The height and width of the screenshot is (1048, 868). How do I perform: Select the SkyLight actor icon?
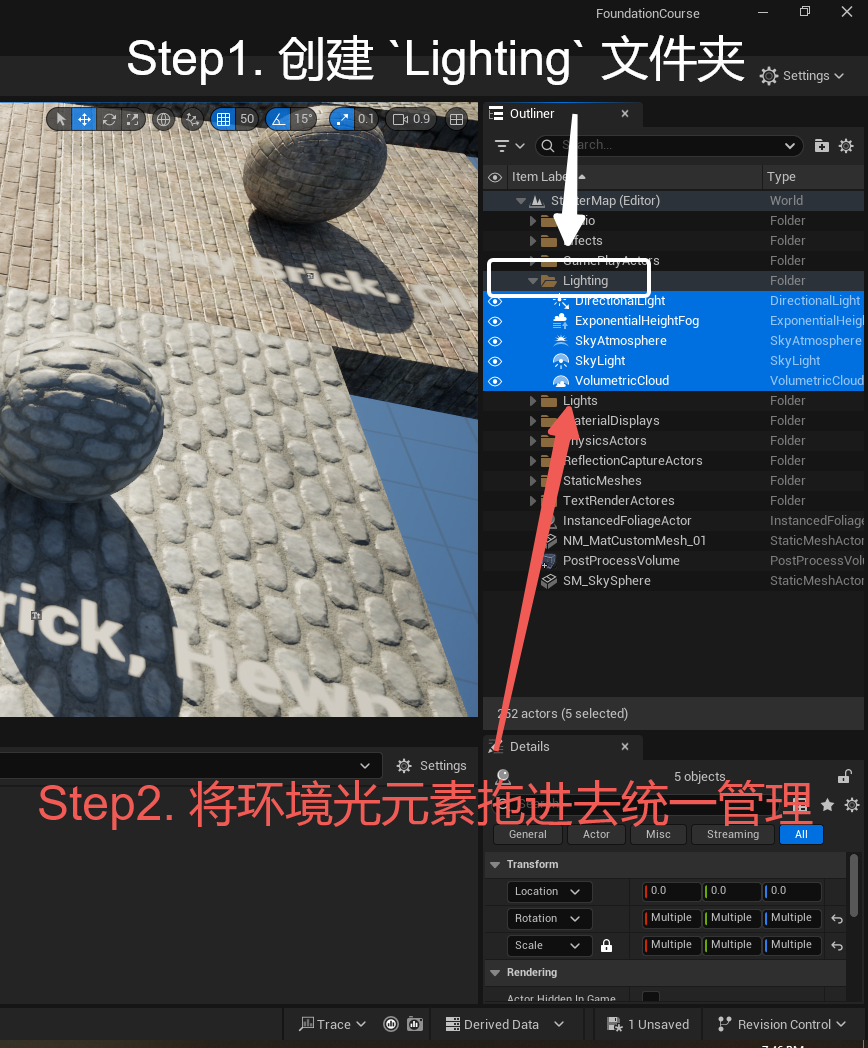coord(561,361)
